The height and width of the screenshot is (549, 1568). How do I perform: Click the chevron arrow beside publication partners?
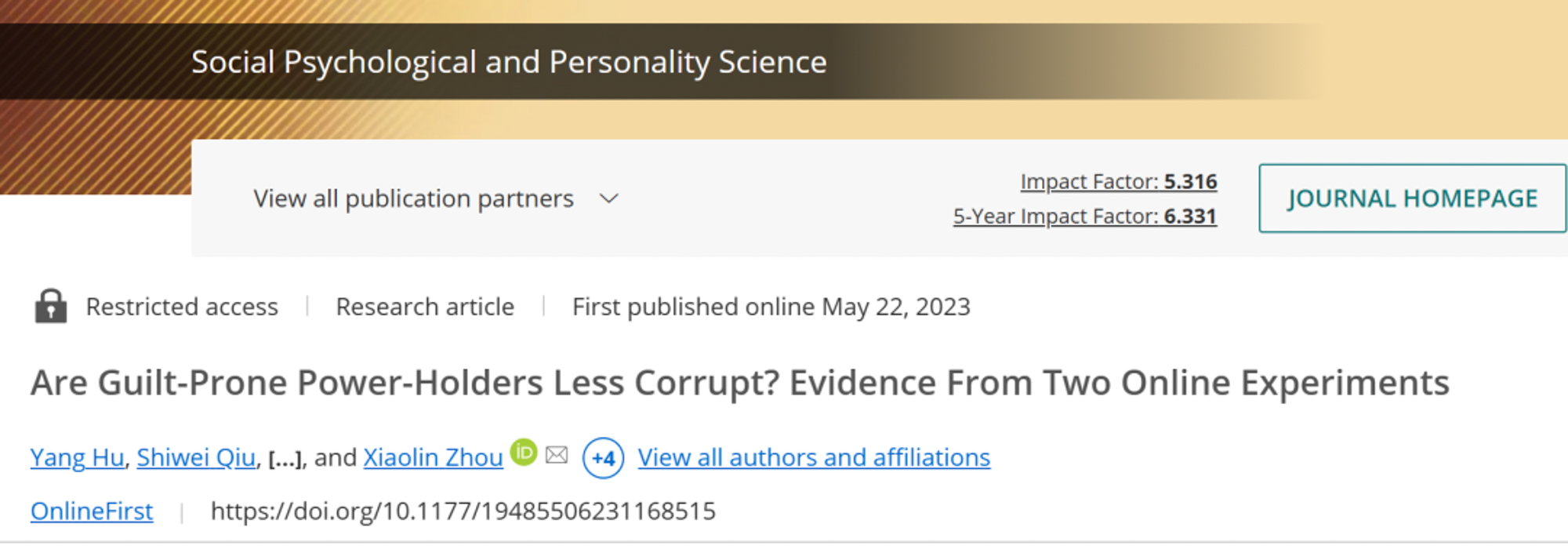coord(609,199)
